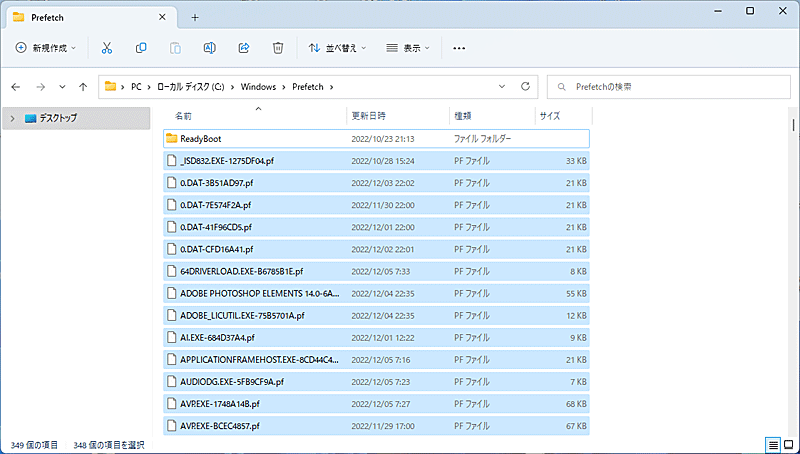Open the 表示 (View) dropdown
This screenshot has height=454, width=800.
(408, 48)
